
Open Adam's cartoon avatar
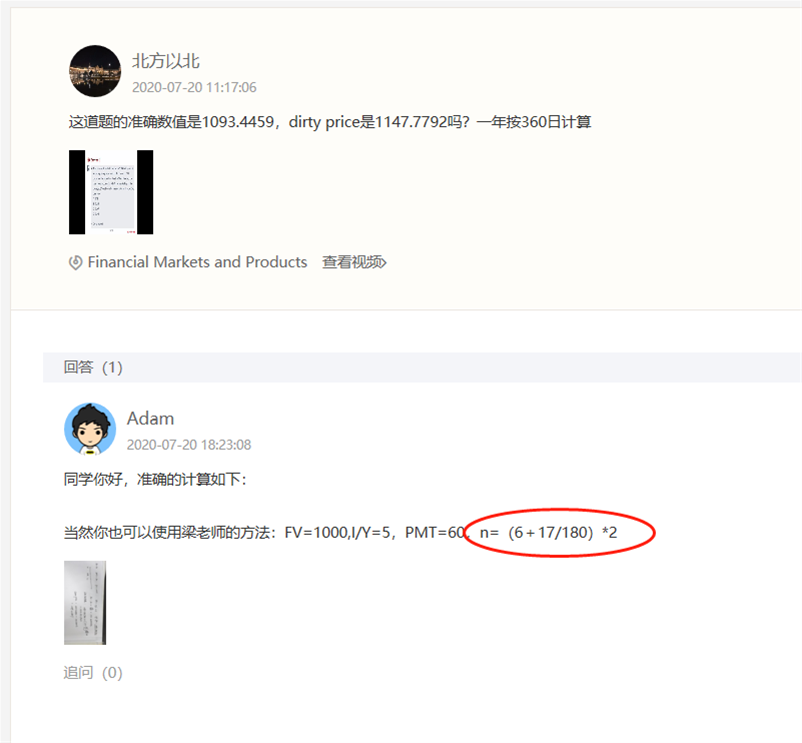pyautogui.click(x=90, y=429)
